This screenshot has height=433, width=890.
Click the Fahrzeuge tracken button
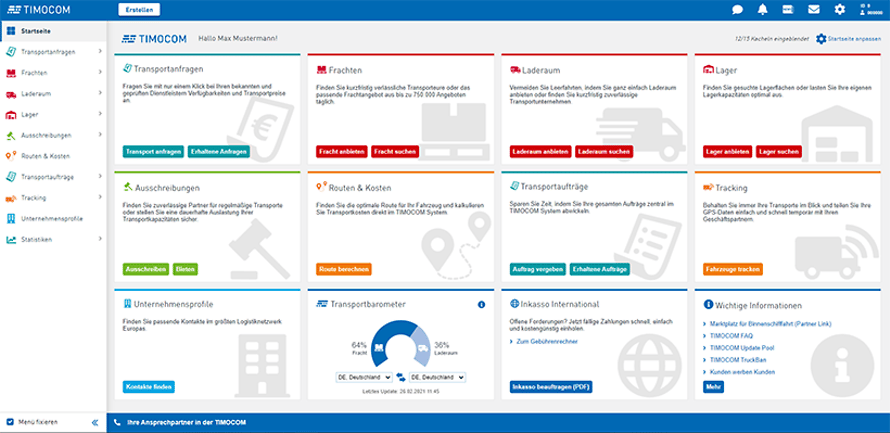click(733, 269)
